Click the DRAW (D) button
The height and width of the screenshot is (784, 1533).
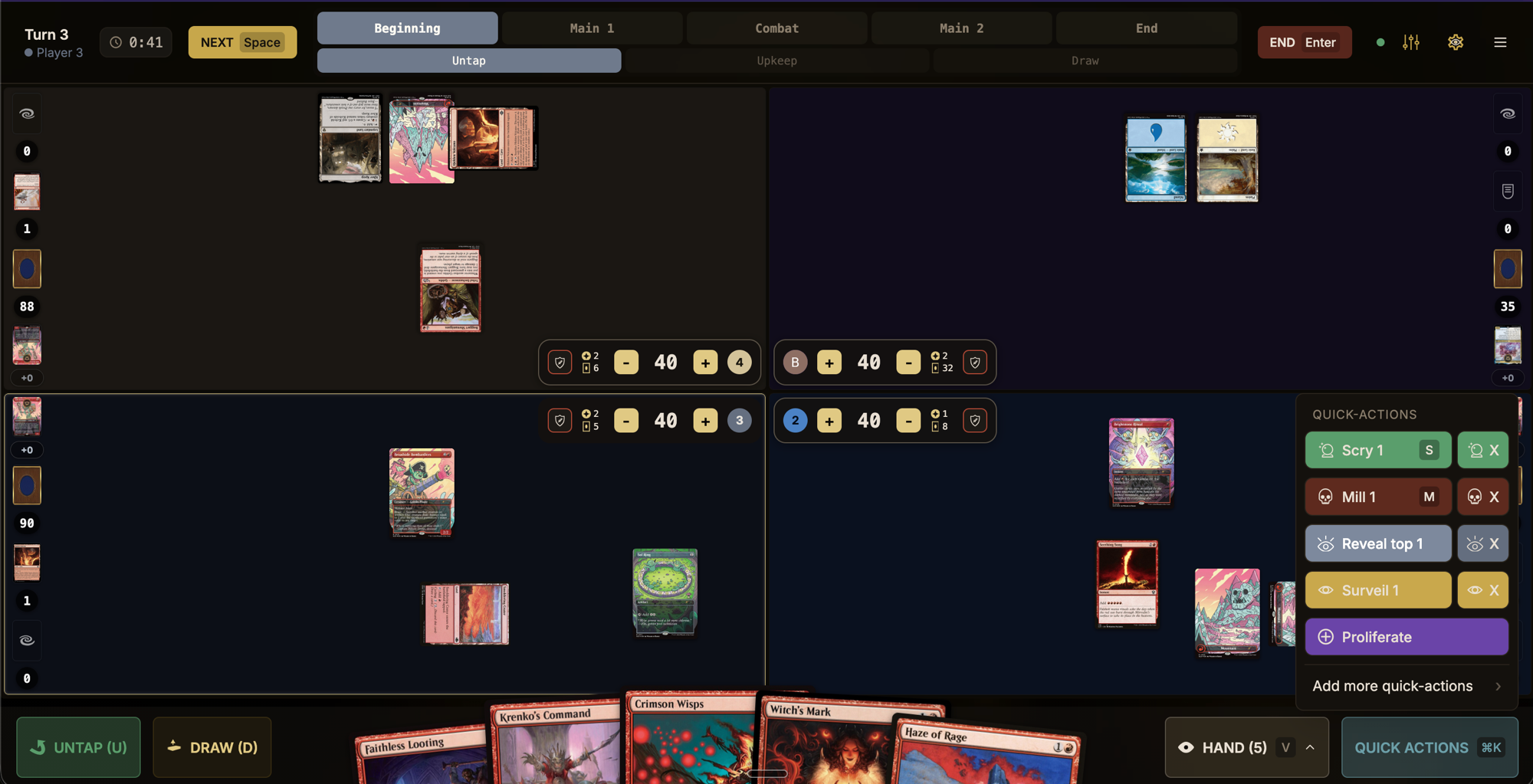212,747
